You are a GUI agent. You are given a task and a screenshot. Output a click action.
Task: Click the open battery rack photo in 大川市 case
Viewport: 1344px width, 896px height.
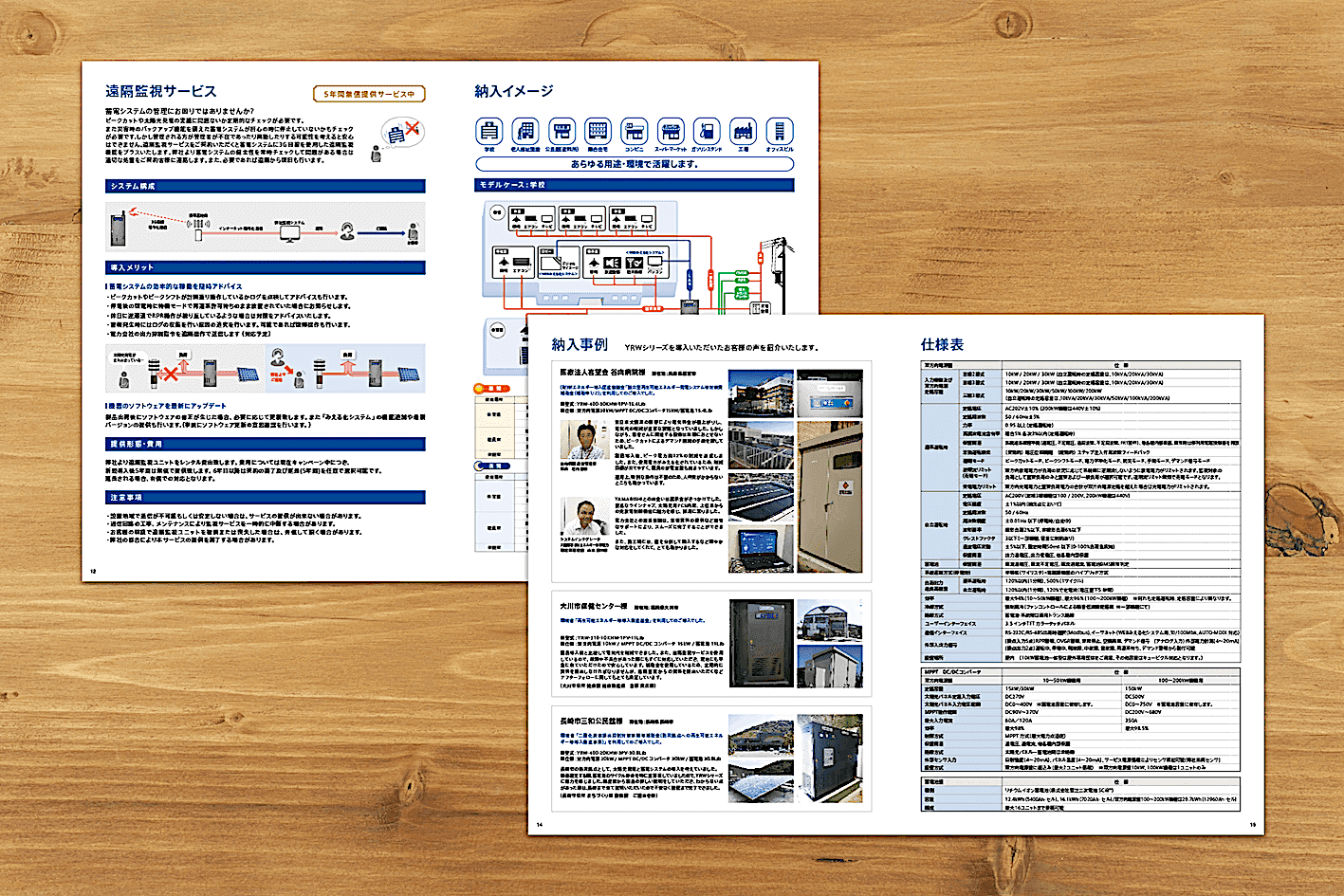(x=761, y=643)
